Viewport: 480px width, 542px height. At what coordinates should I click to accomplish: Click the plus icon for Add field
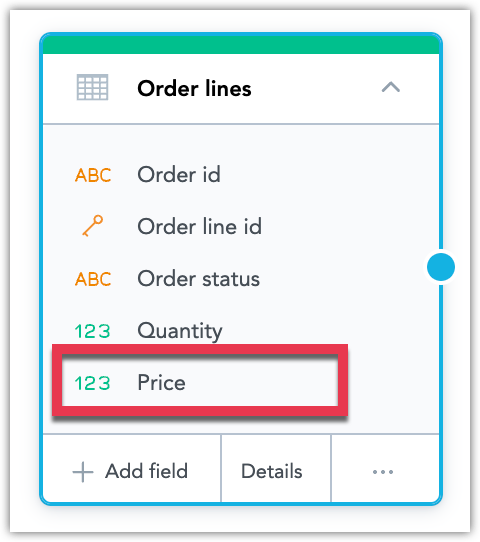click(83, 471)
